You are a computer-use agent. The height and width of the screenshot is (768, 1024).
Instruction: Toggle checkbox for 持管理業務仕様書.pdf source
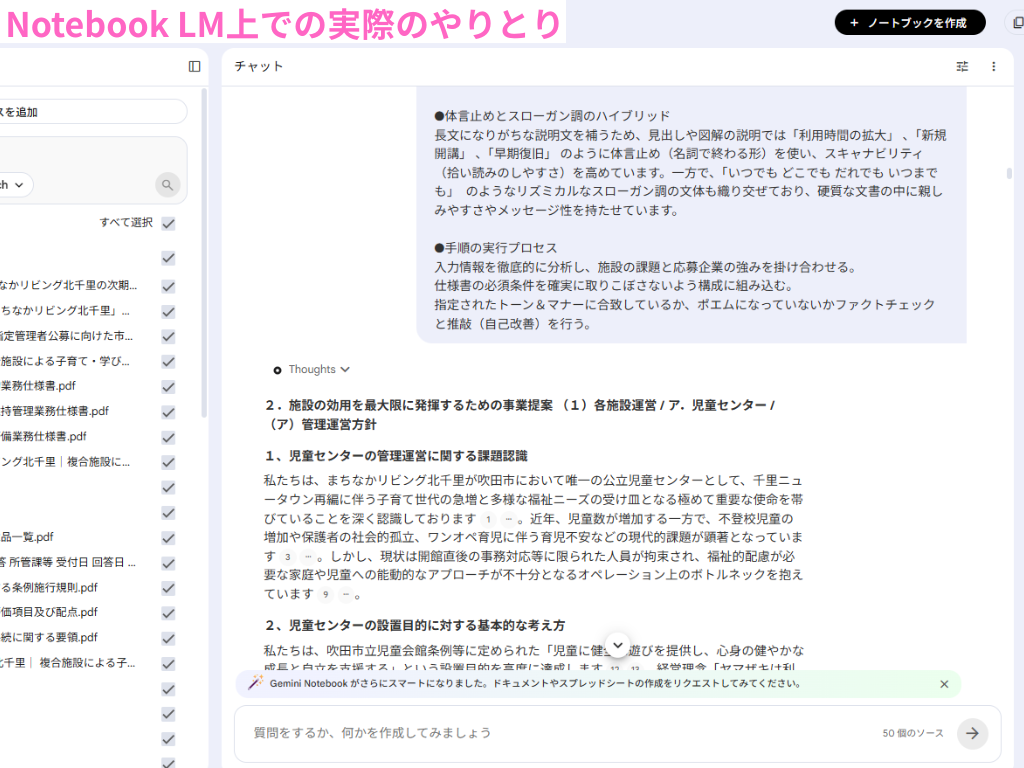click(168, 412)
